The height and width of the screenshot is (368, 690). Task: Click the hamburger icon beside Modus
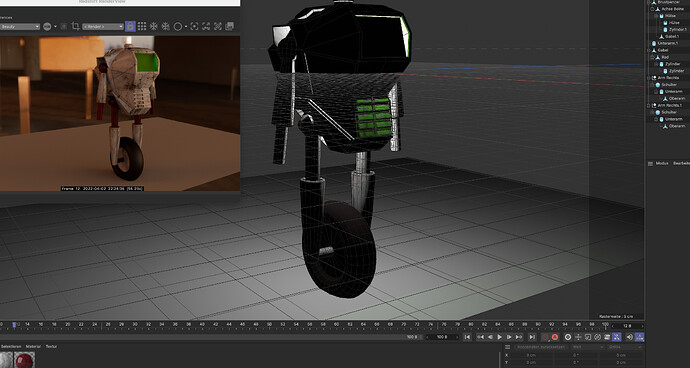[x=650, y=163]
